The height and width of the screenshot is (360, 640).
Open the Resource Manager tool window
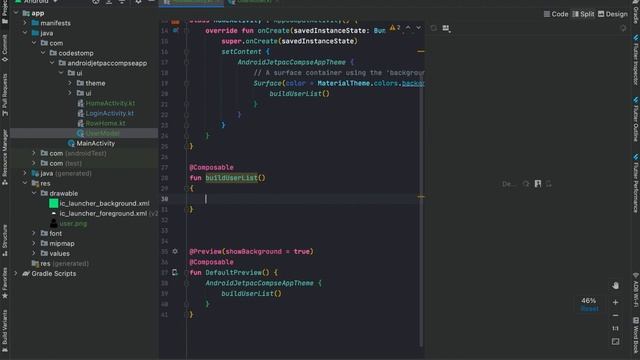click(4, 157)
